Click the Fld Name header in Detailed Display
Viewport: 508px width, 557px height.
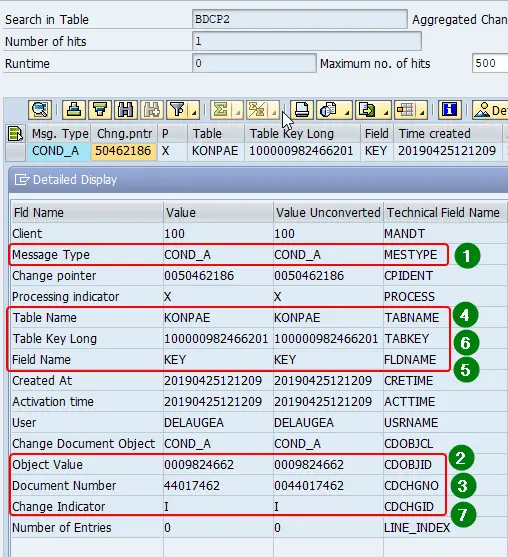87,212
